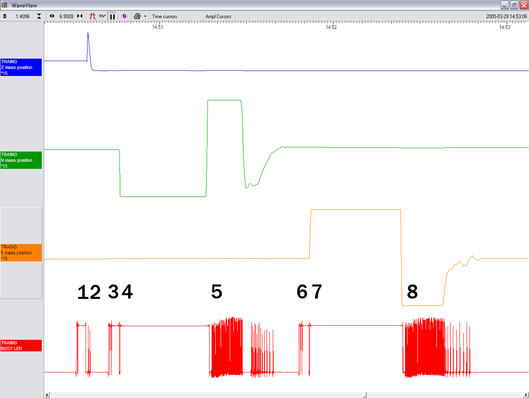Click the vertical amplitude scale icon
This screenshot has height=398, width=529.
[5, 16]
